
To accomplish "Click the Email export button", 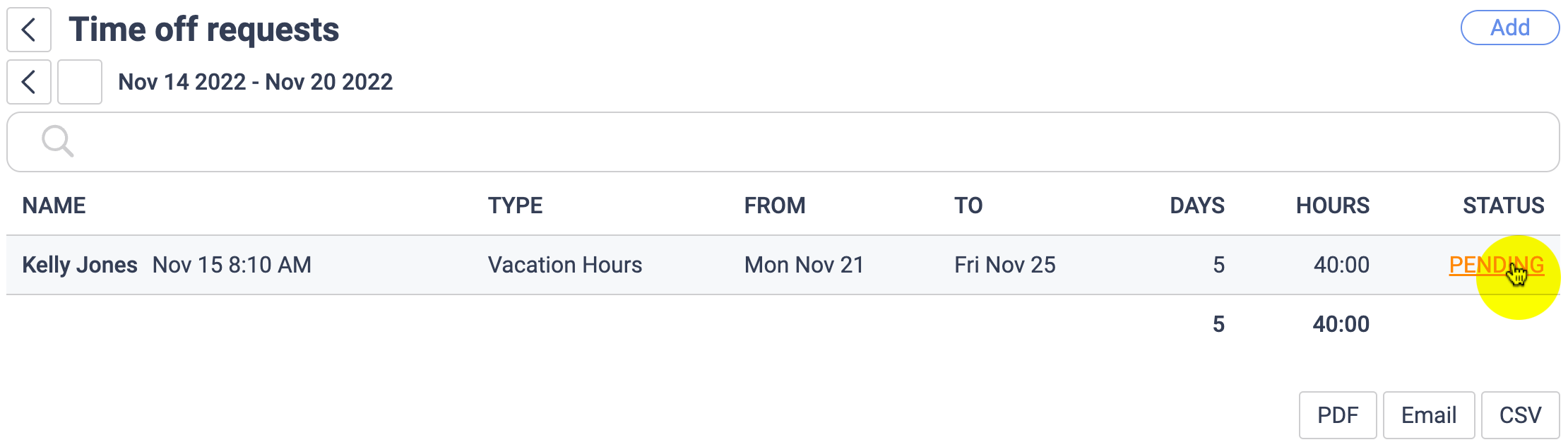I will point(1428,415).
